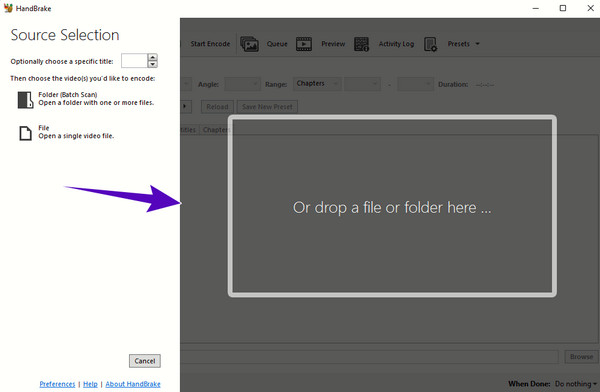Open the Chapters range dropdown

pos(317,83)
